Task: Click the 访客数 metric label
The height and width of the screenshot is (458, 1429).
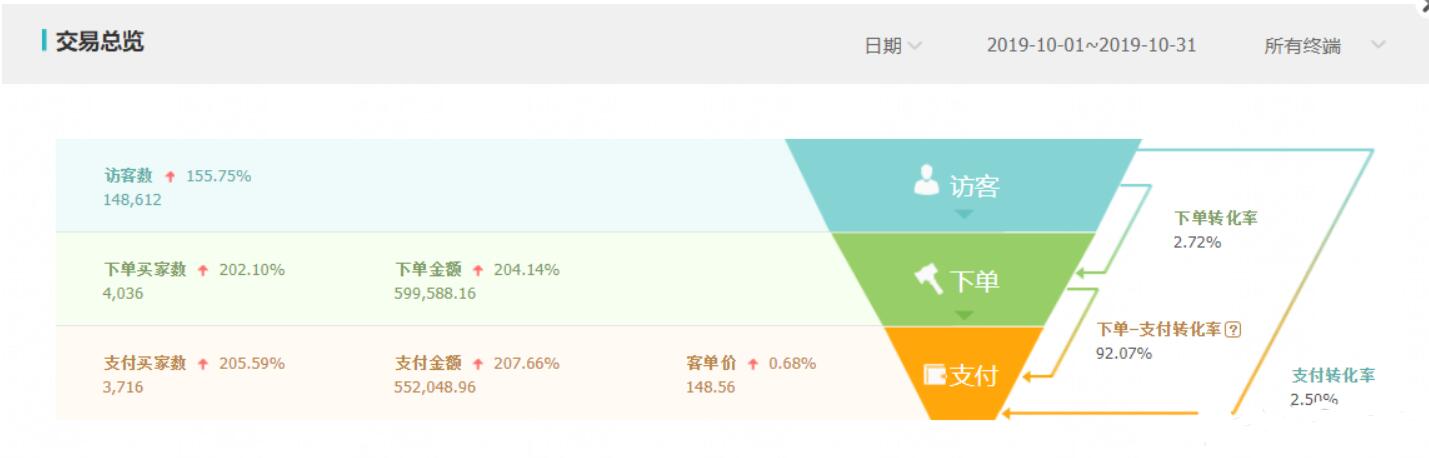Action: tap(129, 176)
